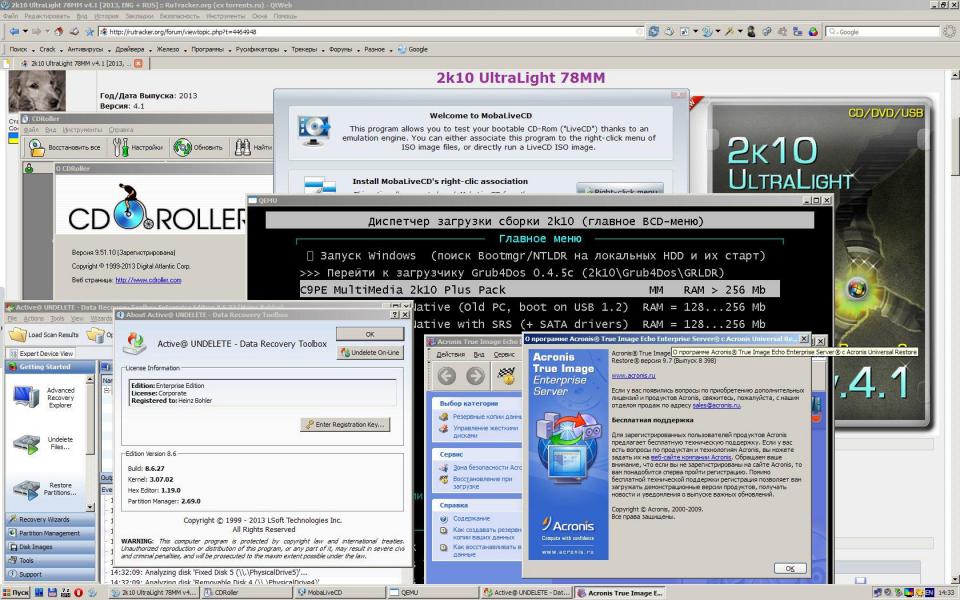Select the Перейти к загрузчику Grub4Dos entry
The width and height of the screenshot is (960, 600).
[x=512, y=273]
